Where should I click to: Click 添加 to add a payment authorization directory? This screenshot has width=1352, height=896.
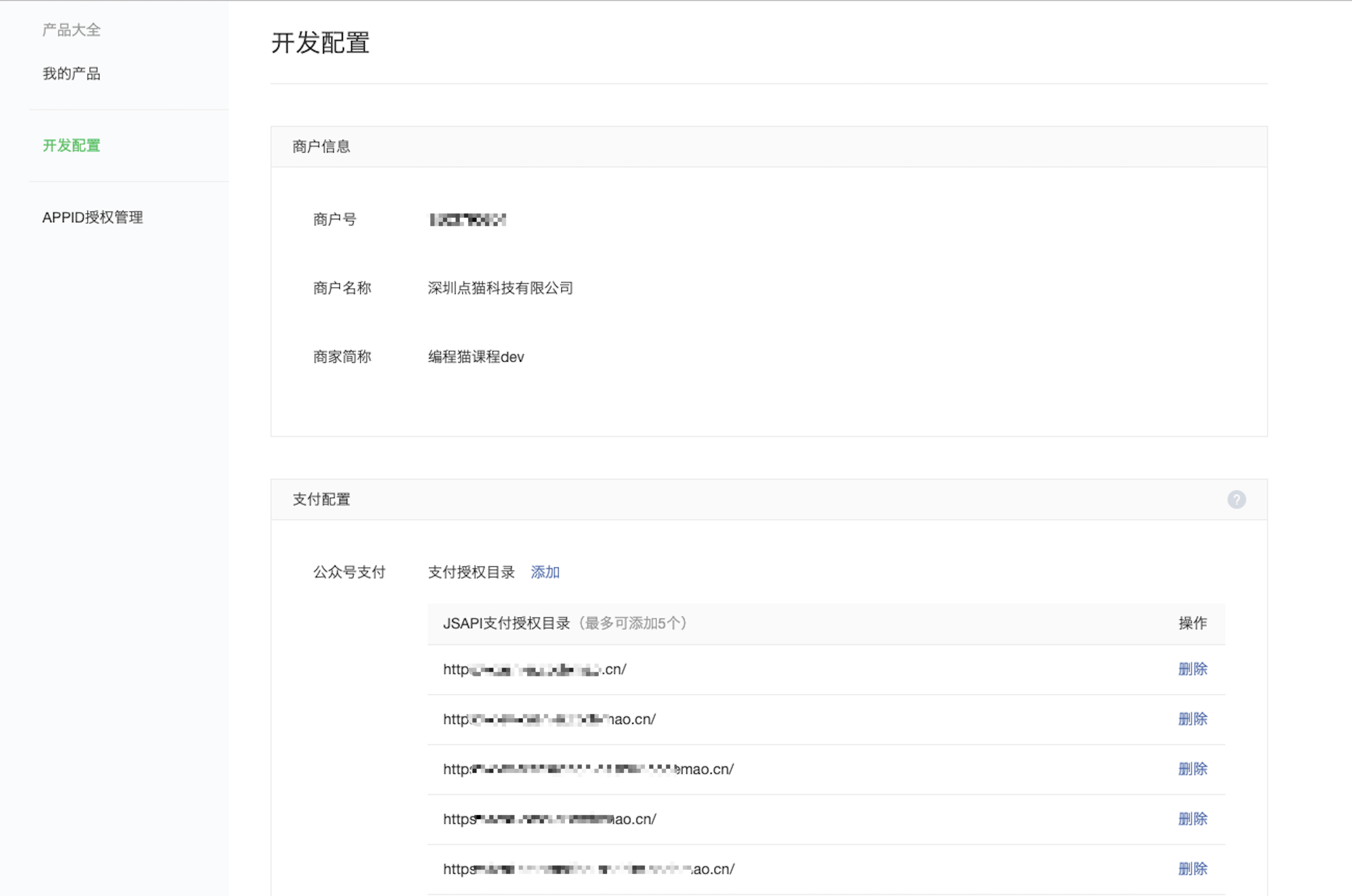pos(544,572)
